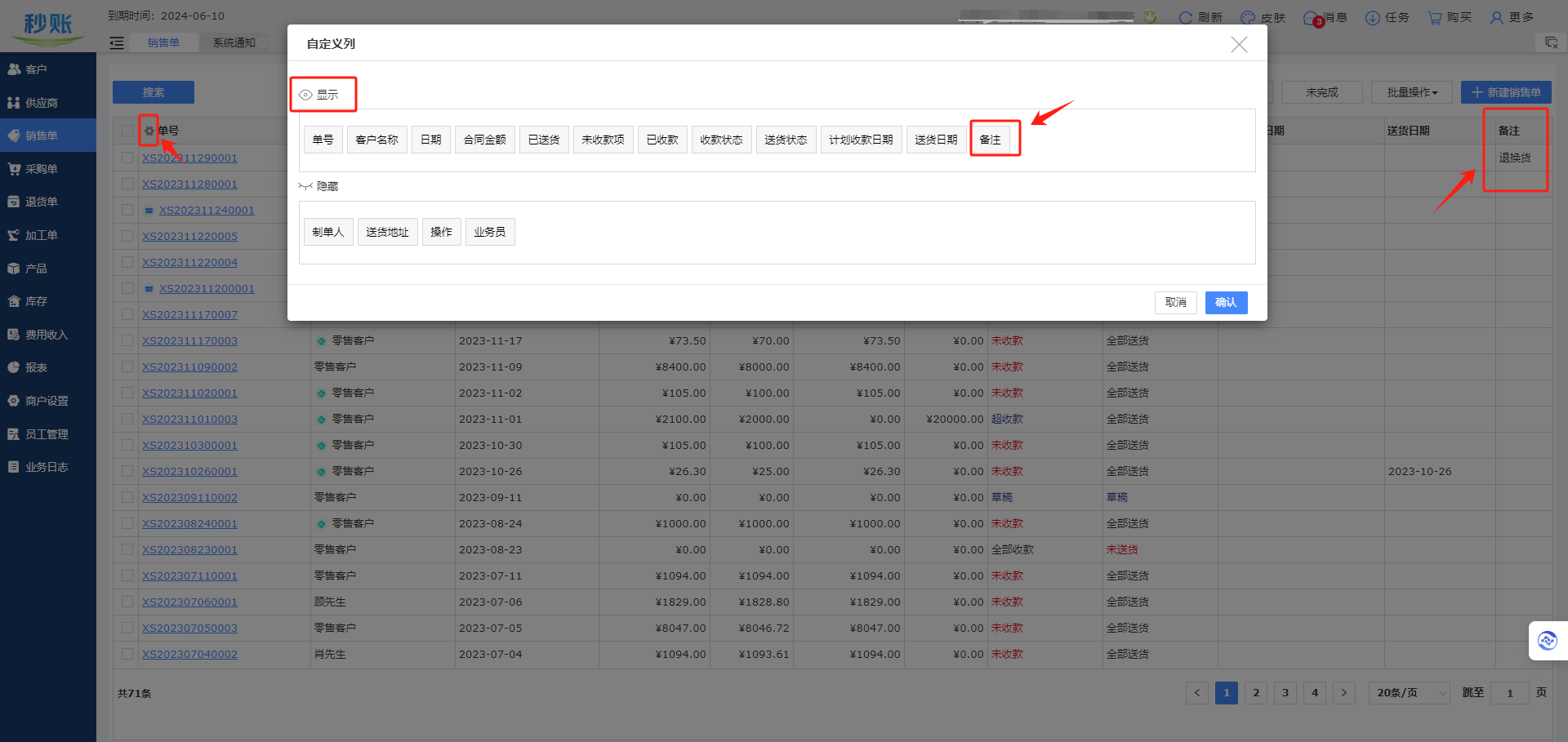Open order link XS202310260001

pos(189,471)
